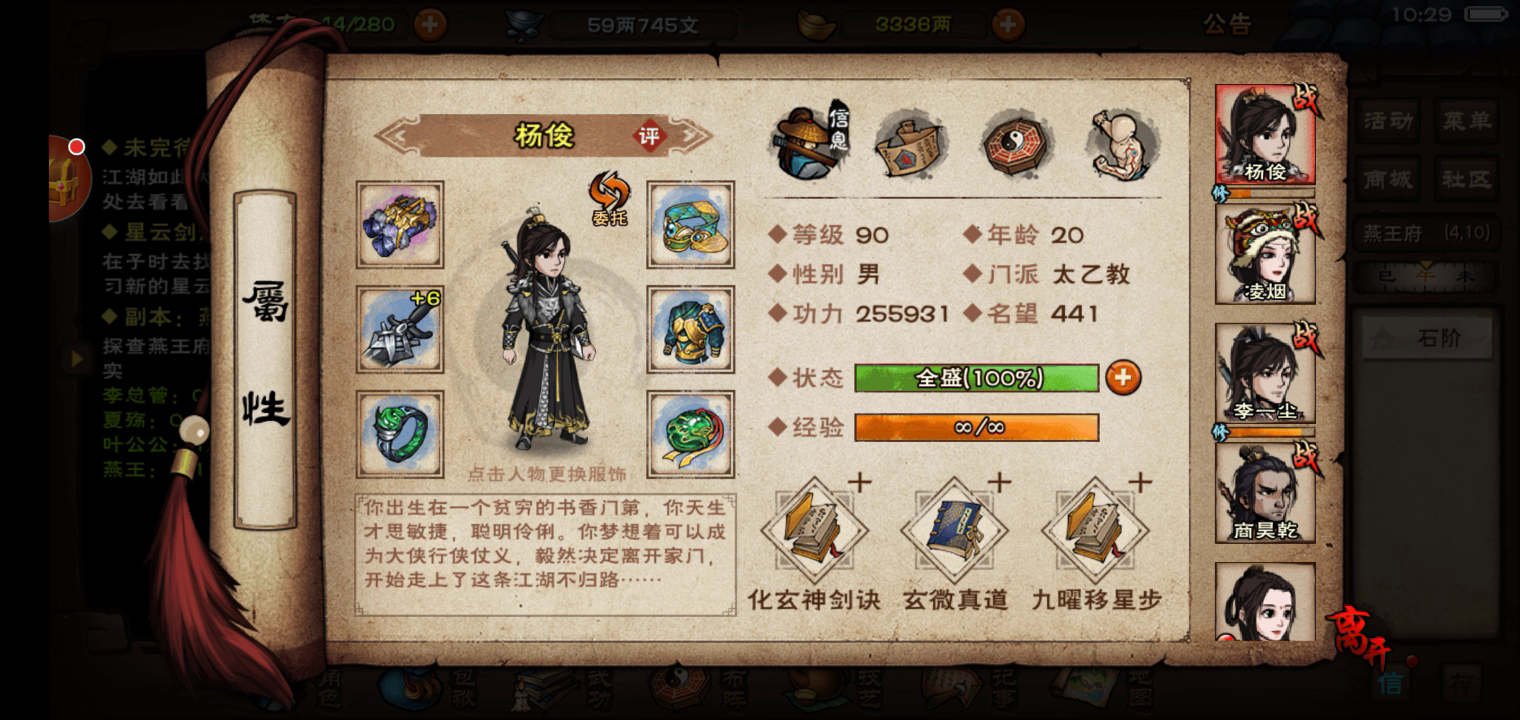Tap the 委托 entrust swap icon

click(609, 198)
